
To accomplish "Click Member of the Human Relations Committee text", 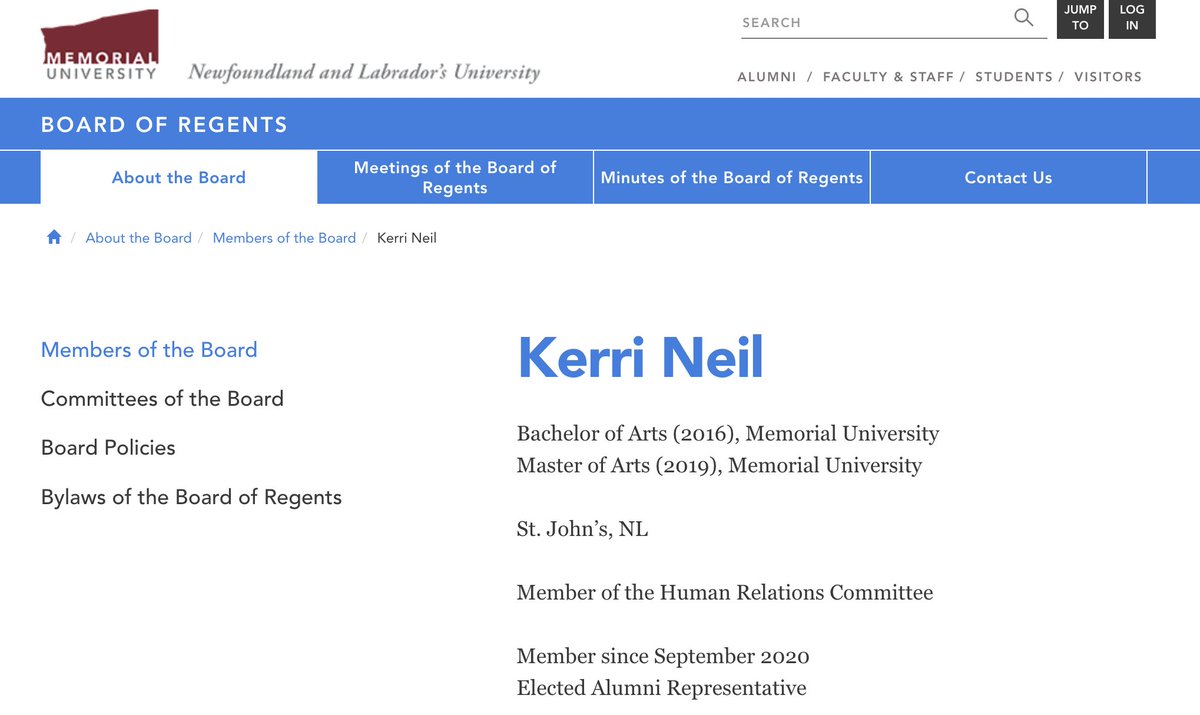I will pyautogui.click(x=725, y=592).
